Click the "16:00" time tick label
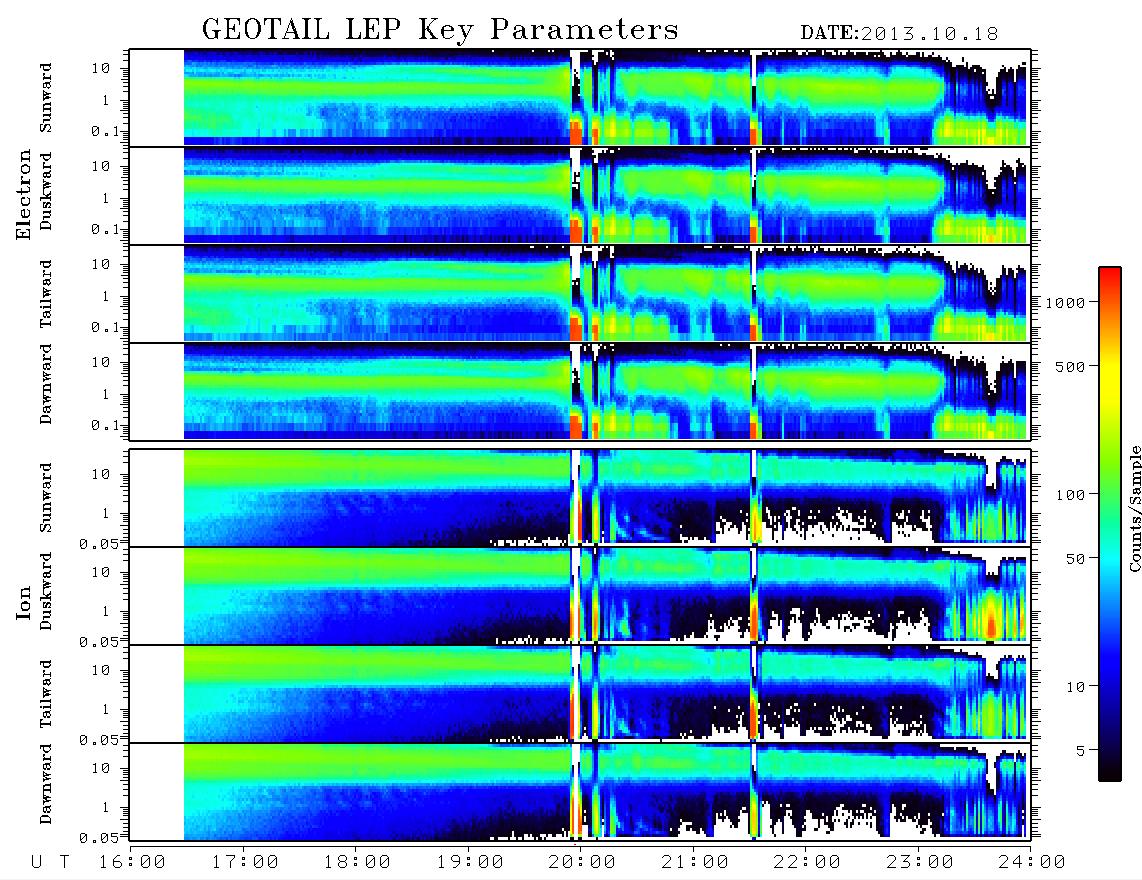The height and width of the screenshot is (880, 1142). click(x=133, y=863)
